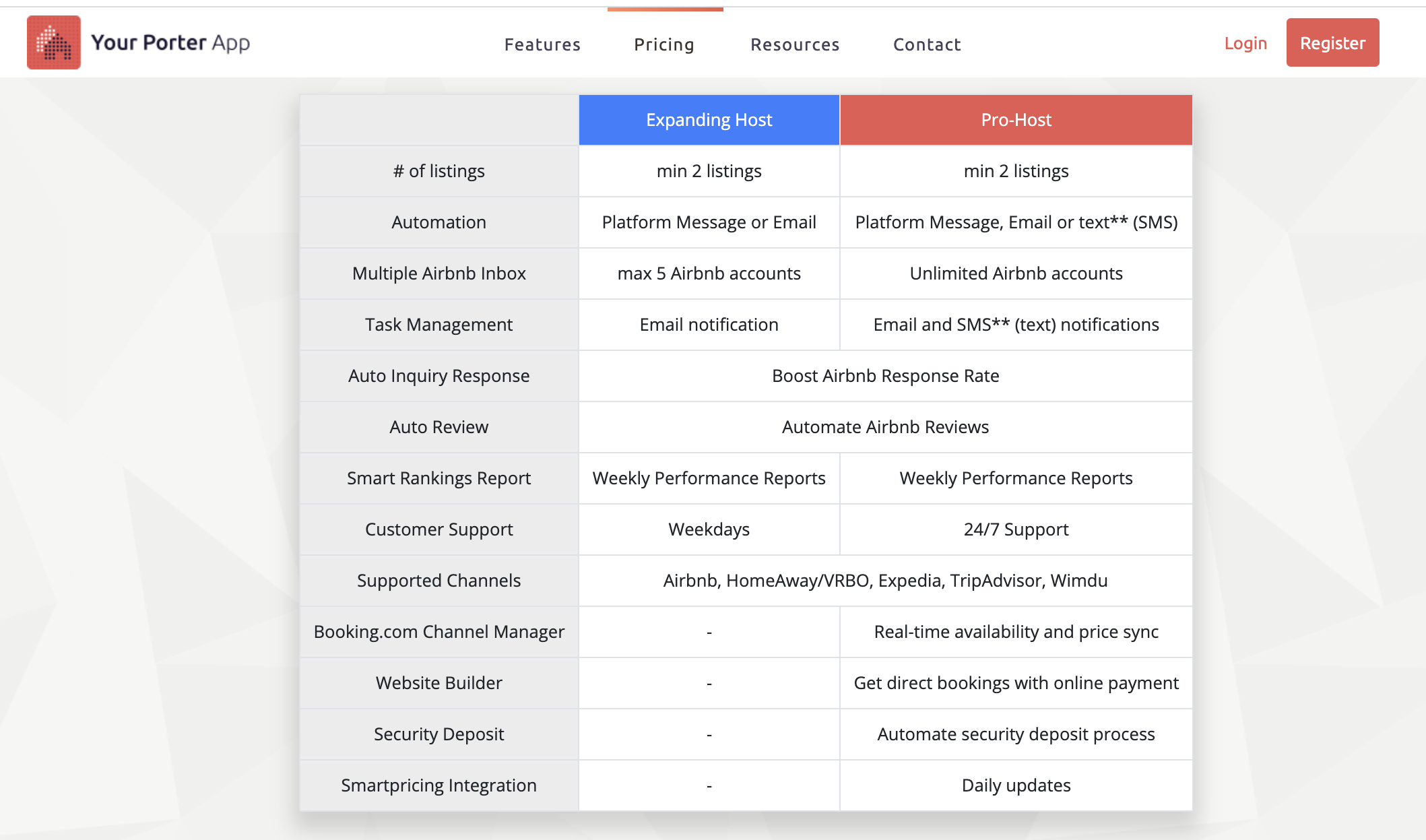This screenshot has height=840, width=1426.
Task: Click the Register button
Action: click(1332, 42)
